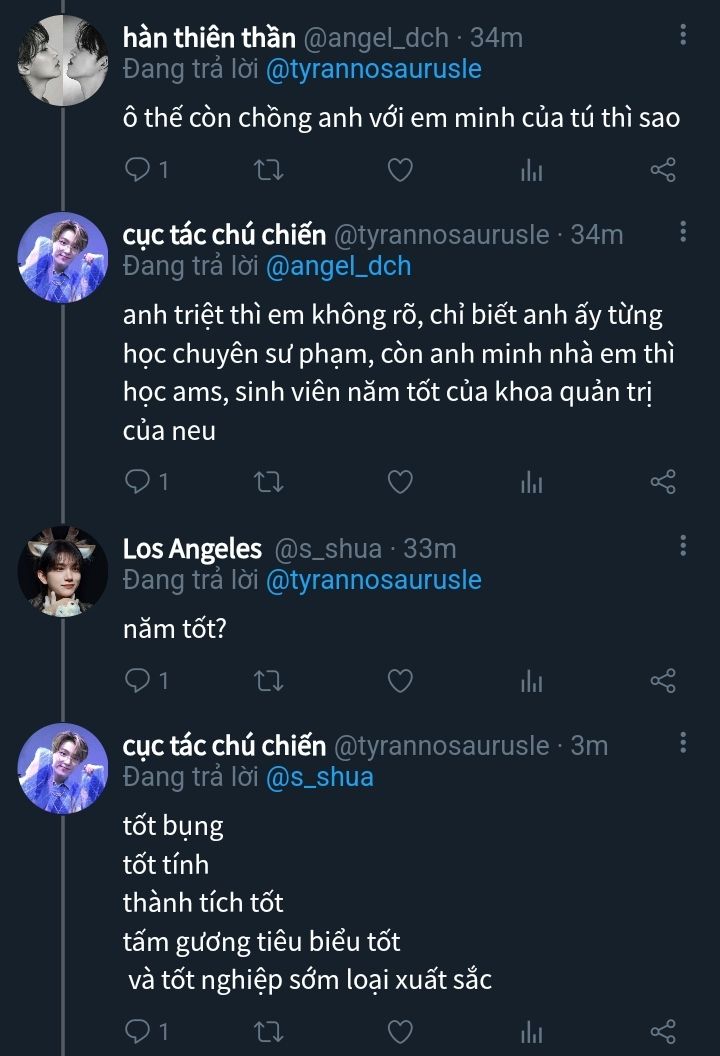Like hàn thiên thần's tweet
This screenshot has height=1056, width=720.
[x=400, y=170]
